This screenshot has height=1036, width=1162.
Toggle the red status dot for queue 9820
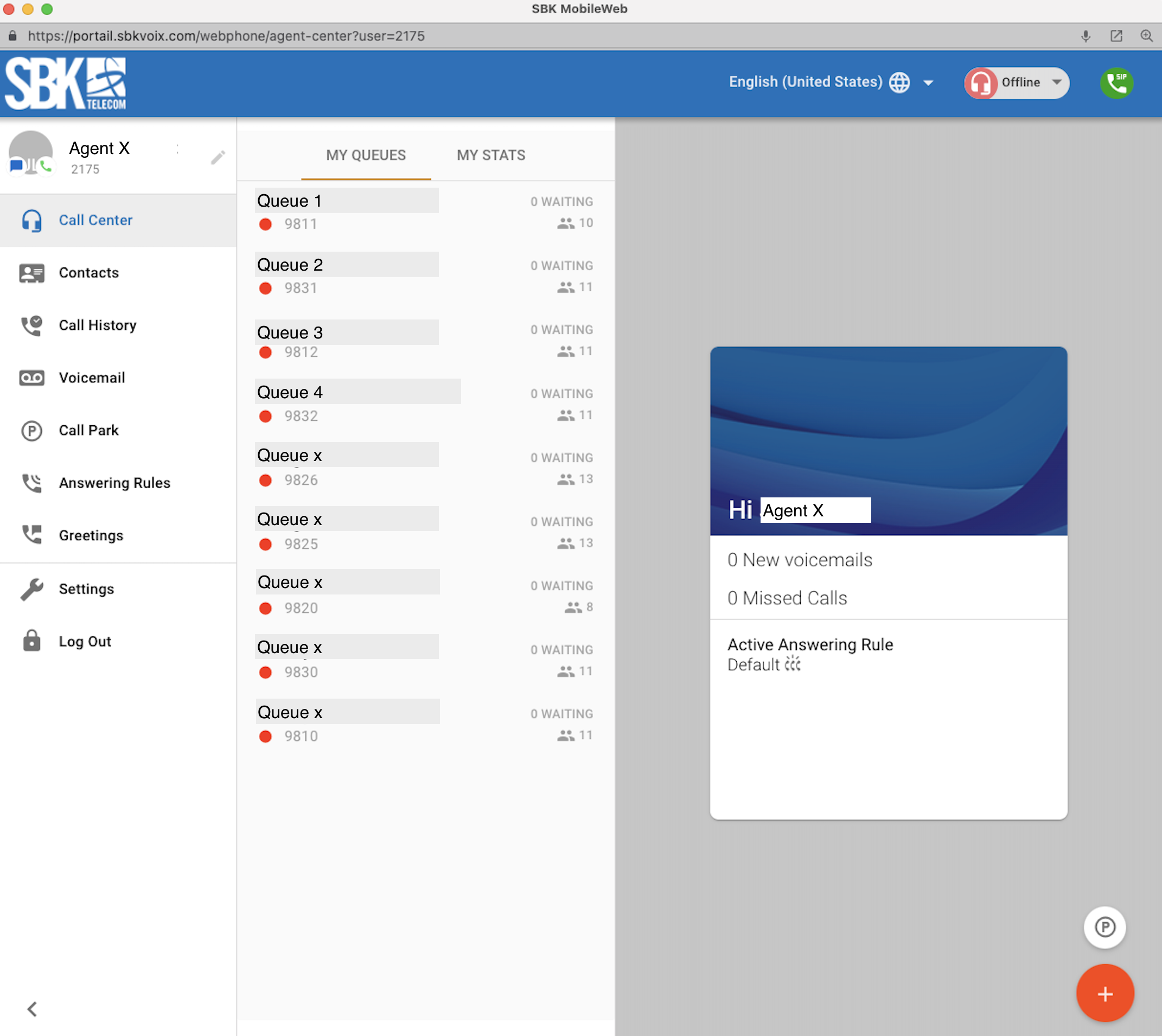265,609
